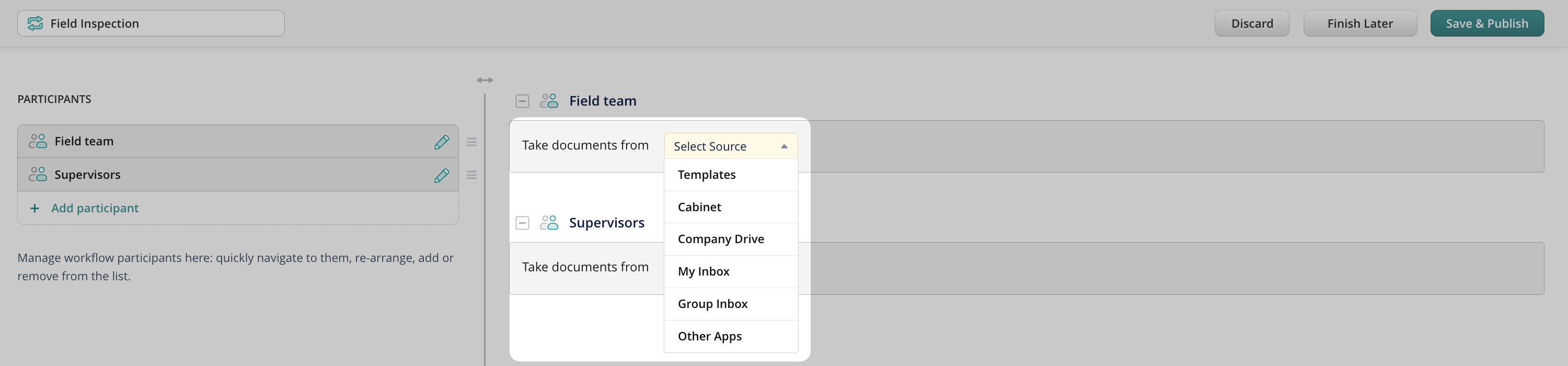
Task: Choose Cabinet as document source
Action: coord(699,207)
